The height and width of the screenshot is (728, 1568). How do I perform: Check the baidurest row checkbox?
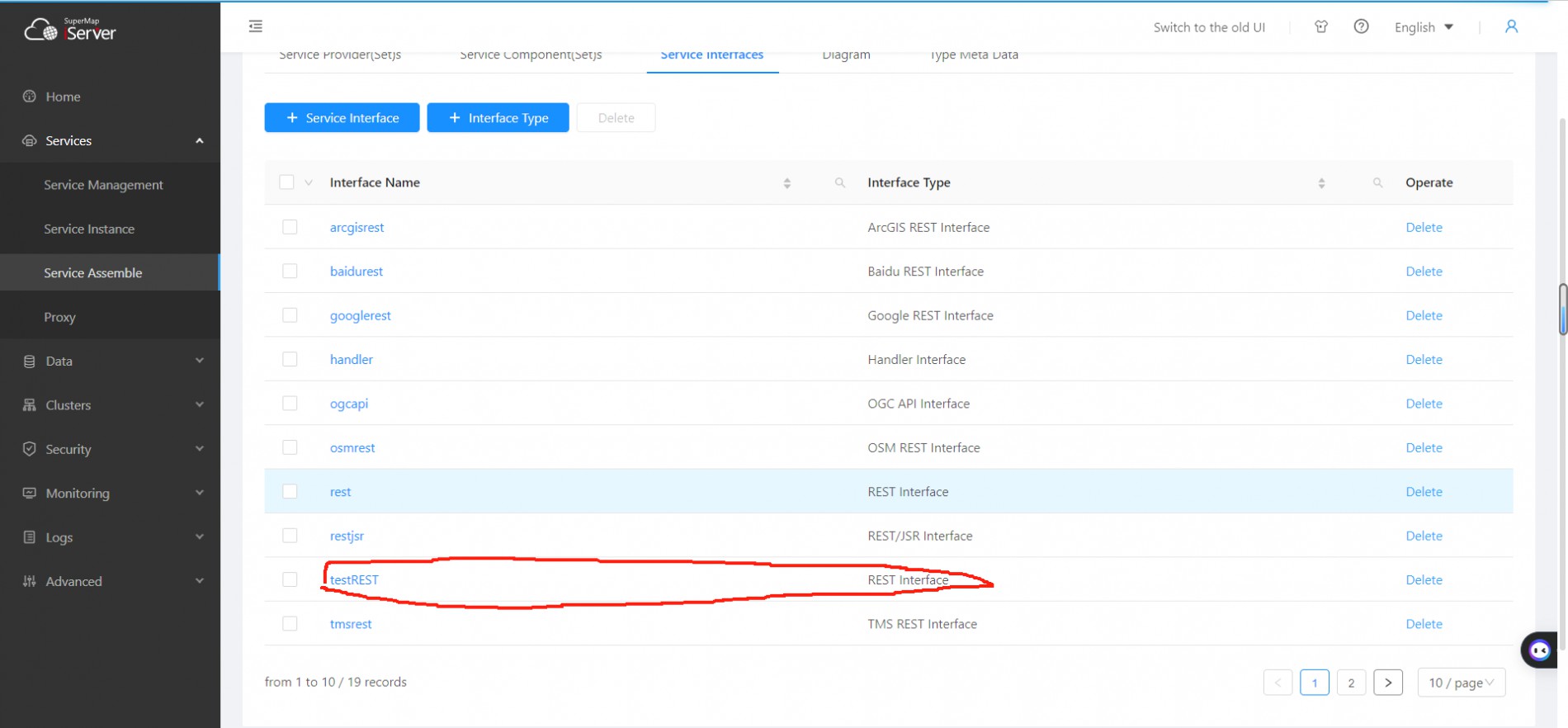tap(290, 271)
